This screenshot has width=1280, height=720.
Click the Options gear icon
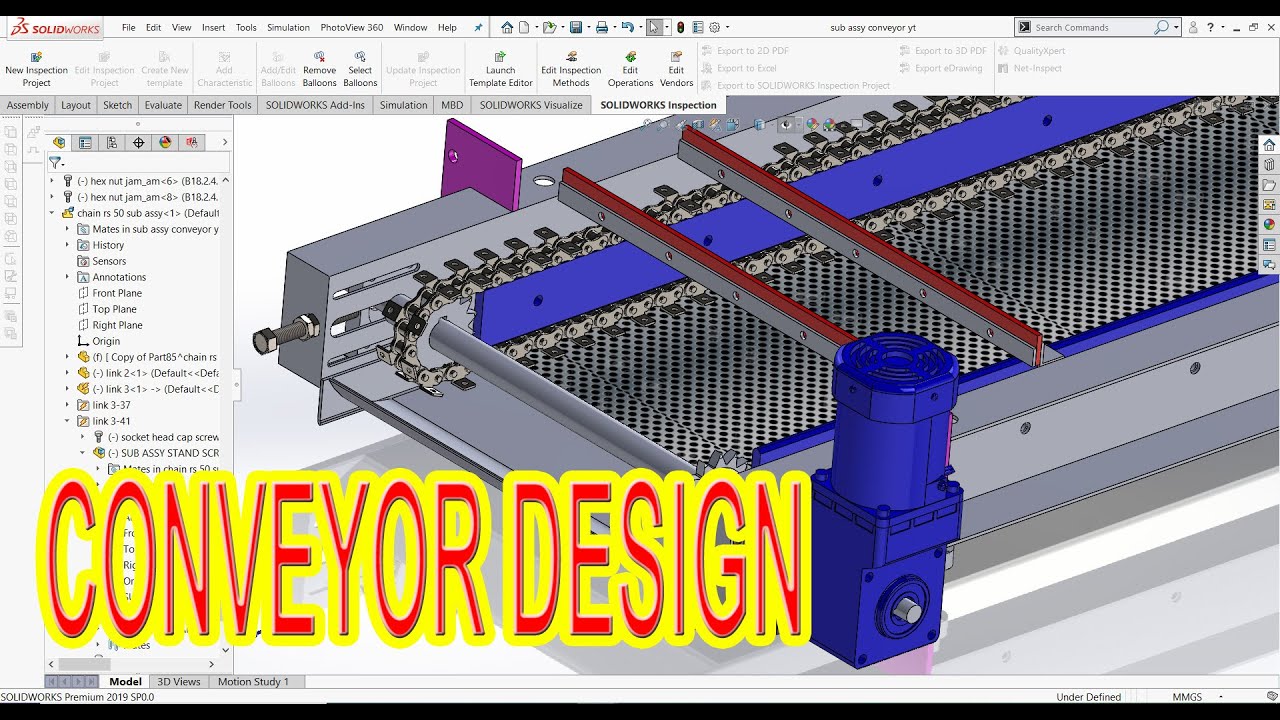click(714, 28)
